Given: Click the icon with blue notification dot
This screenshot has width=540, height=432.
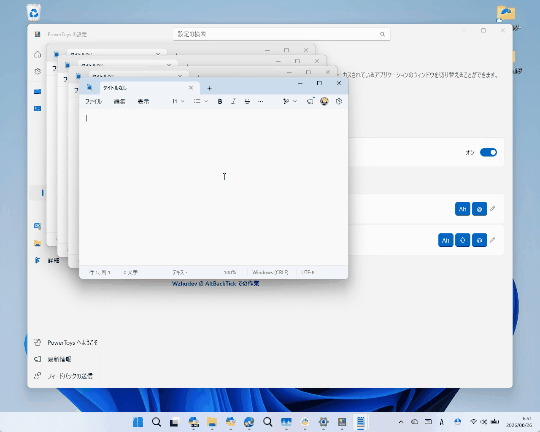Looking at the screenshot, I should [310, 101].
